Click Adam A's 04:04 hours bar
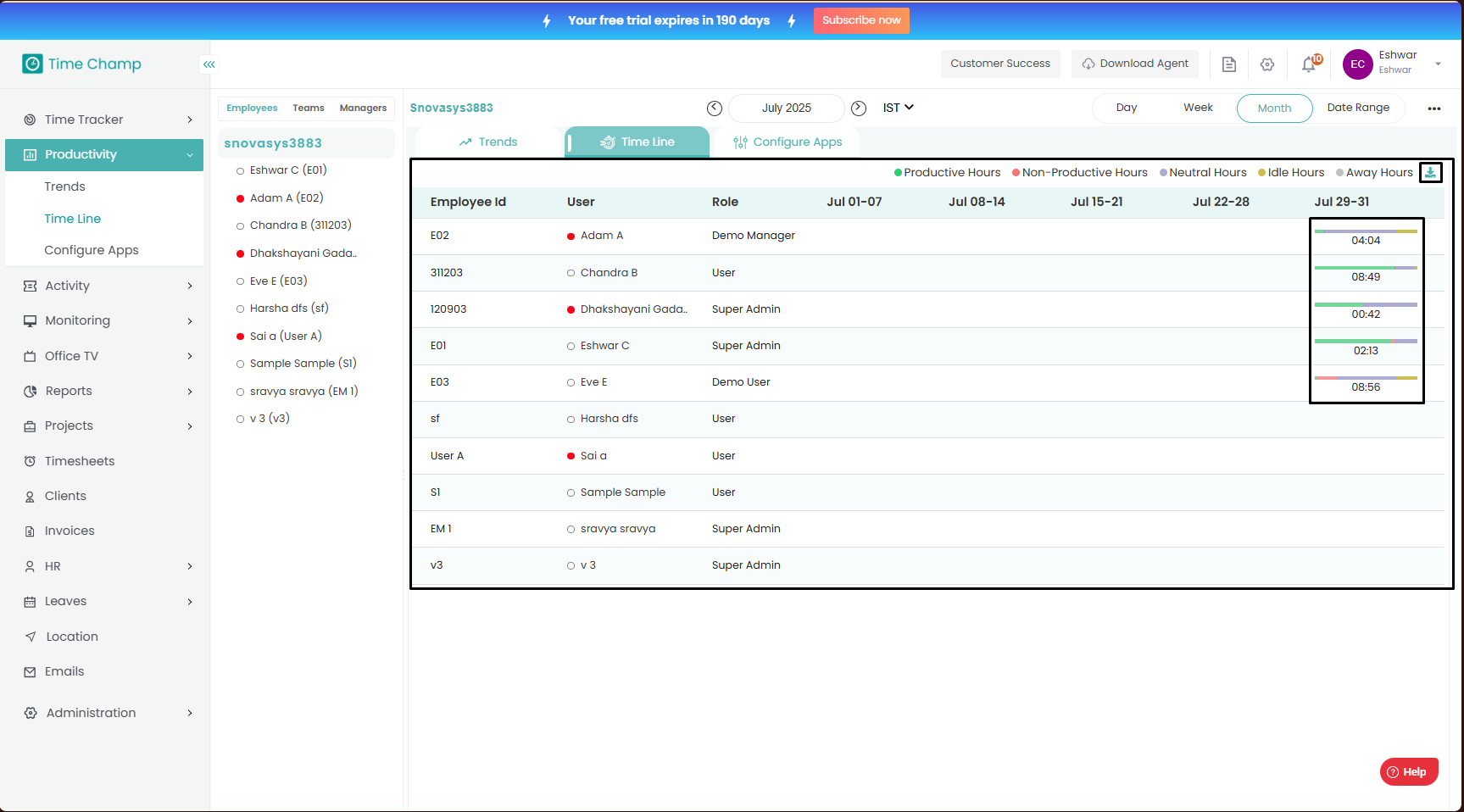Viewport: 1464px width, 812px height. tap(1365, 236)
